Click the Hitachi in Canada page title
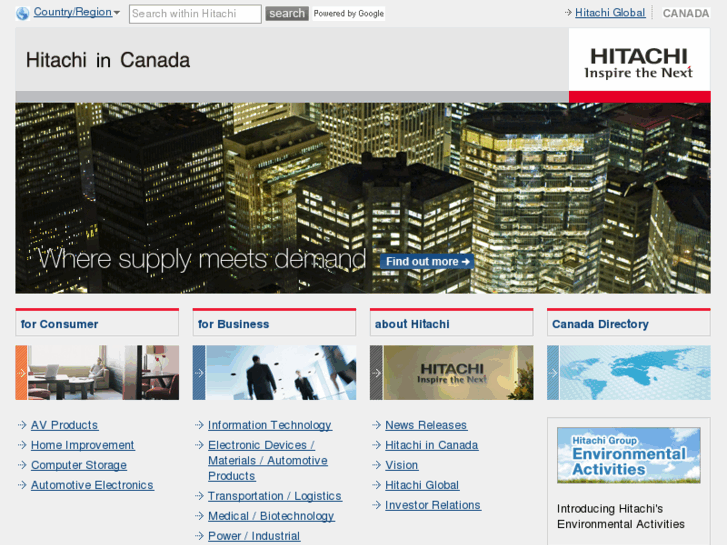 108,60
